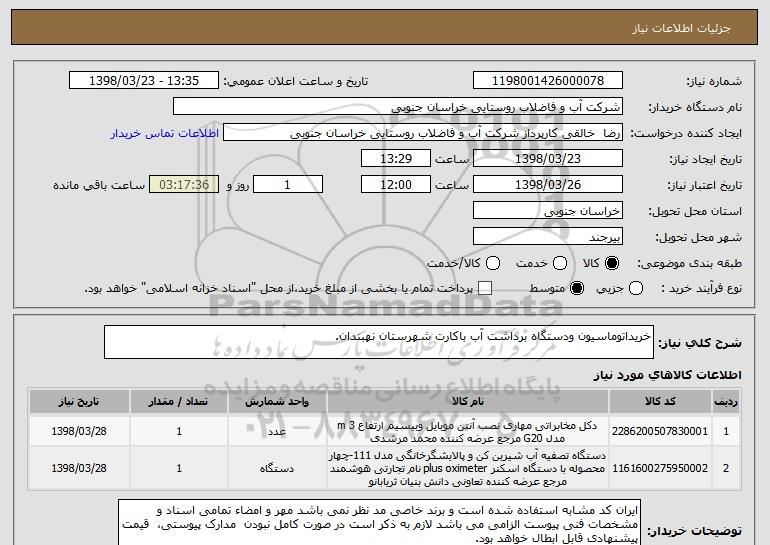Click the کد کالا column header
The image size is (770, 545).
660,402
